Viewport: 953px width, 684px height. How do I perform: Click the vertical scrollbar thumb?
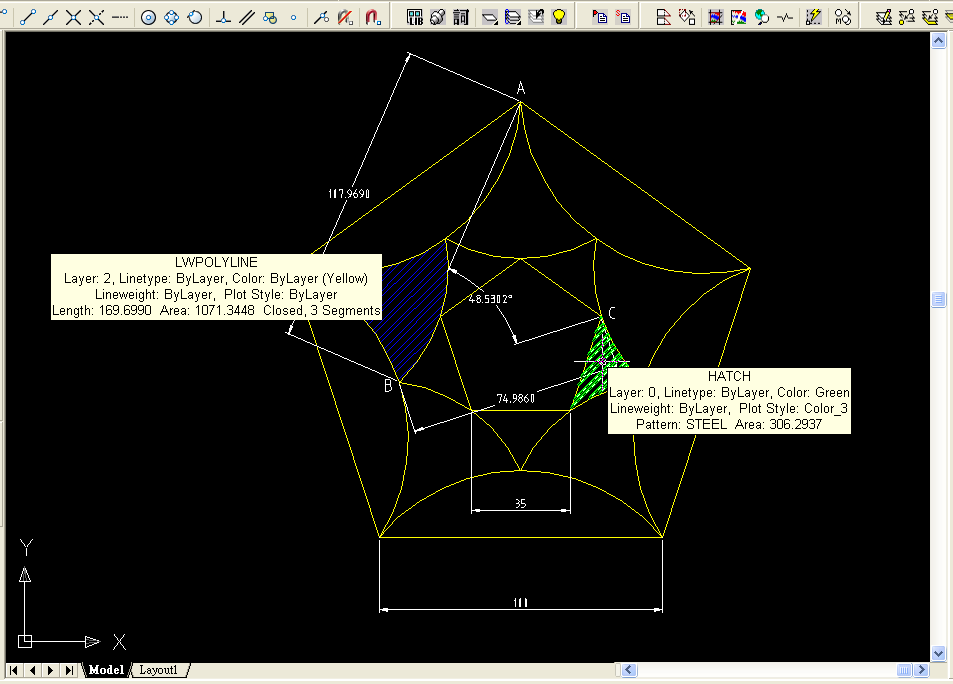938,299
